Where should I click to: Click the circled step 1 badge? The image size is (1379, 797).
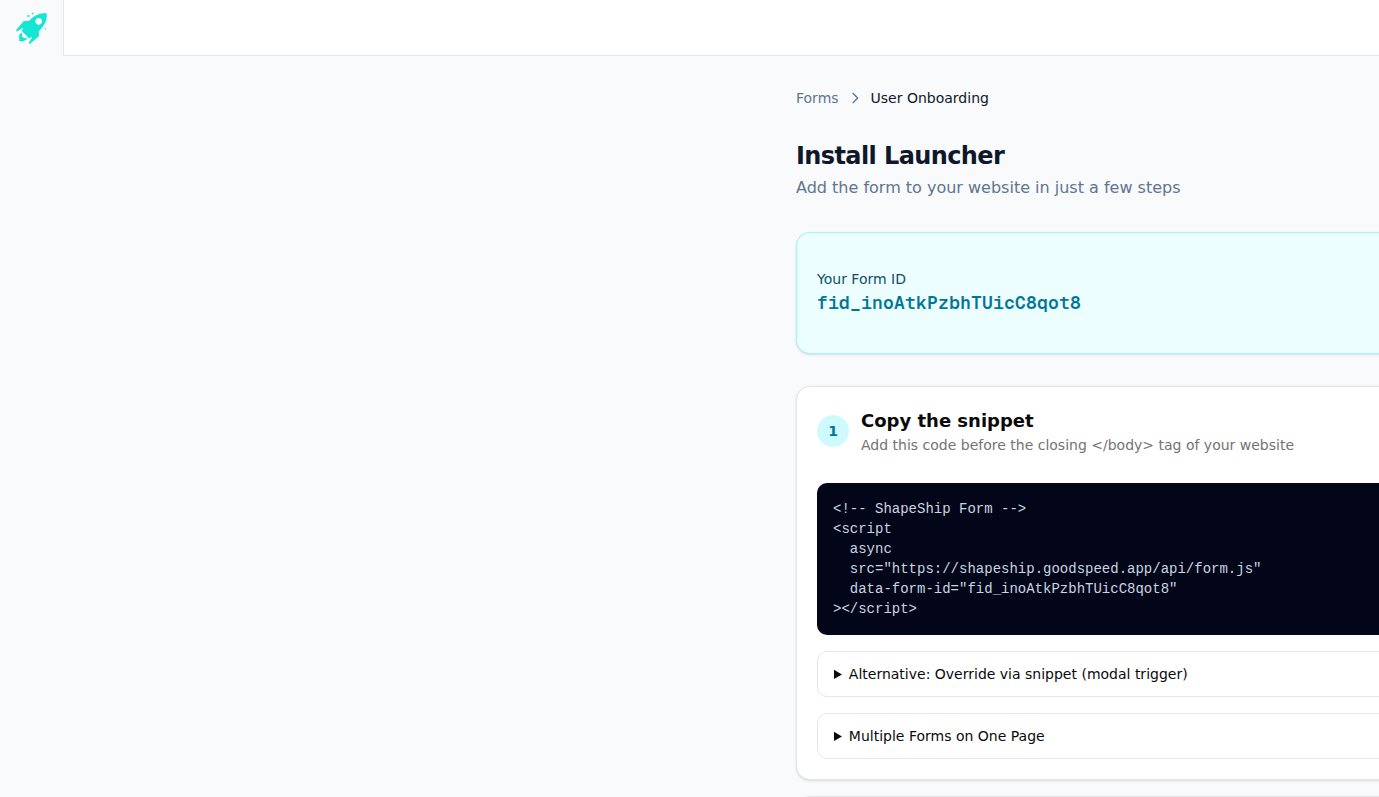pyautogui.click(x=833, y=430)
